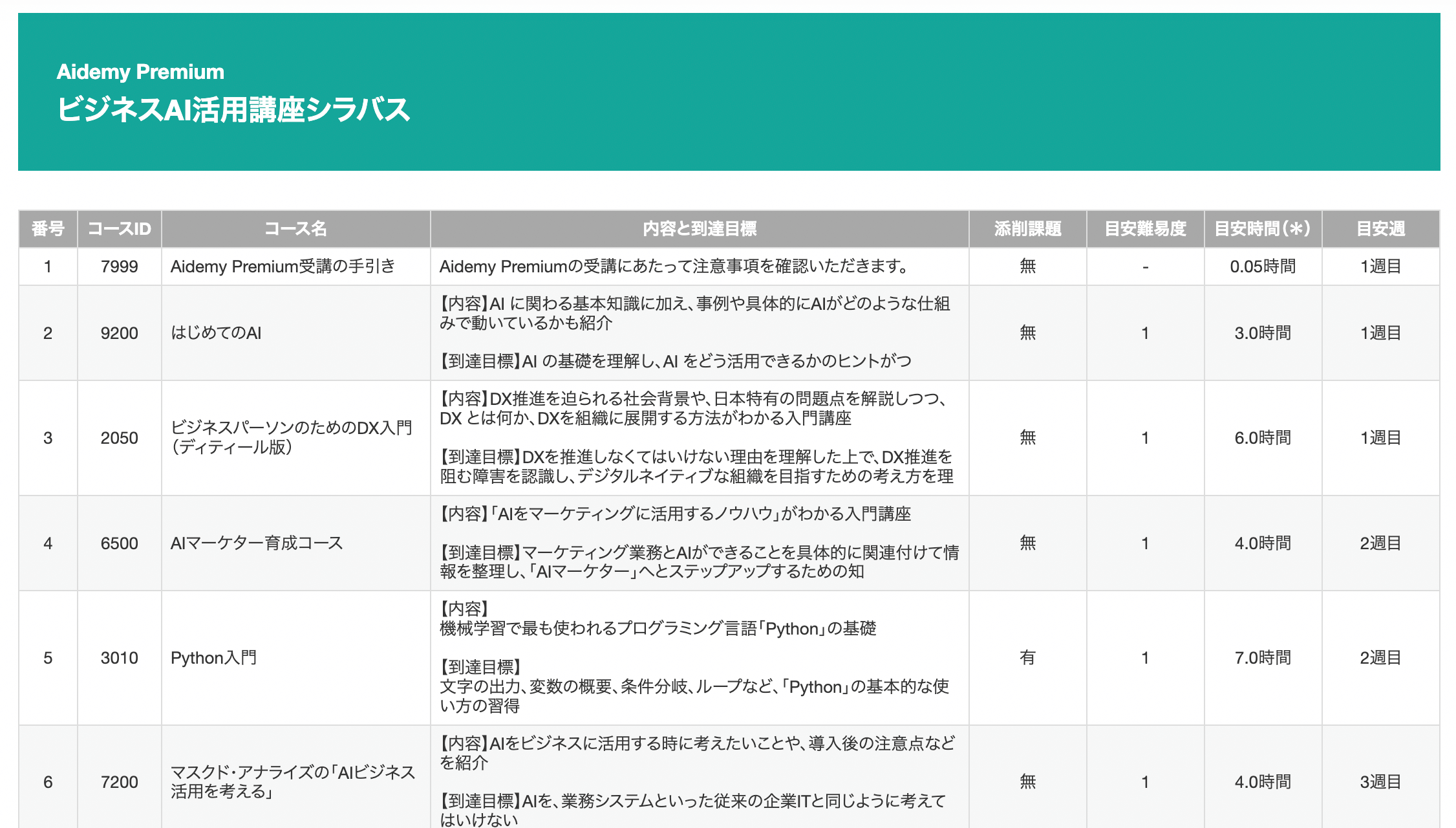Click the コースID column header
The height and width of the screenshot is (828, 1456).
[120, 229]
